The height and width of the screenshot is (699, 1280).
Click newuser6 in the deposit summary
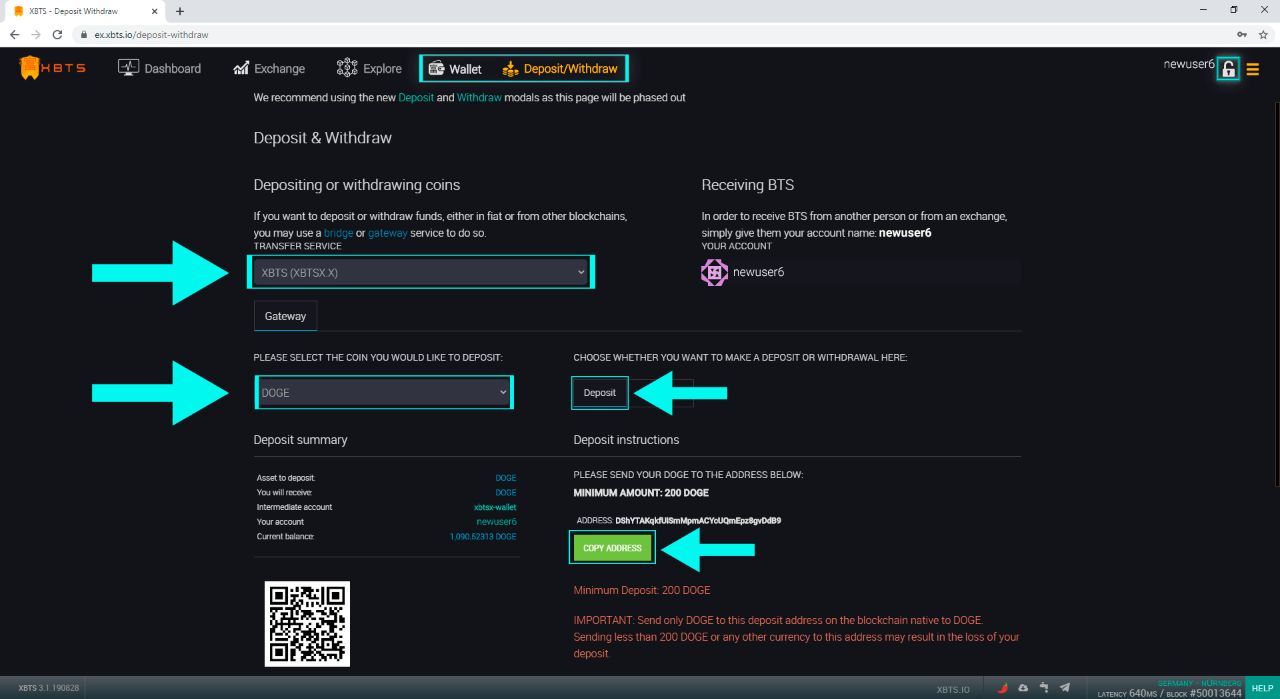[x=497, y=522]
